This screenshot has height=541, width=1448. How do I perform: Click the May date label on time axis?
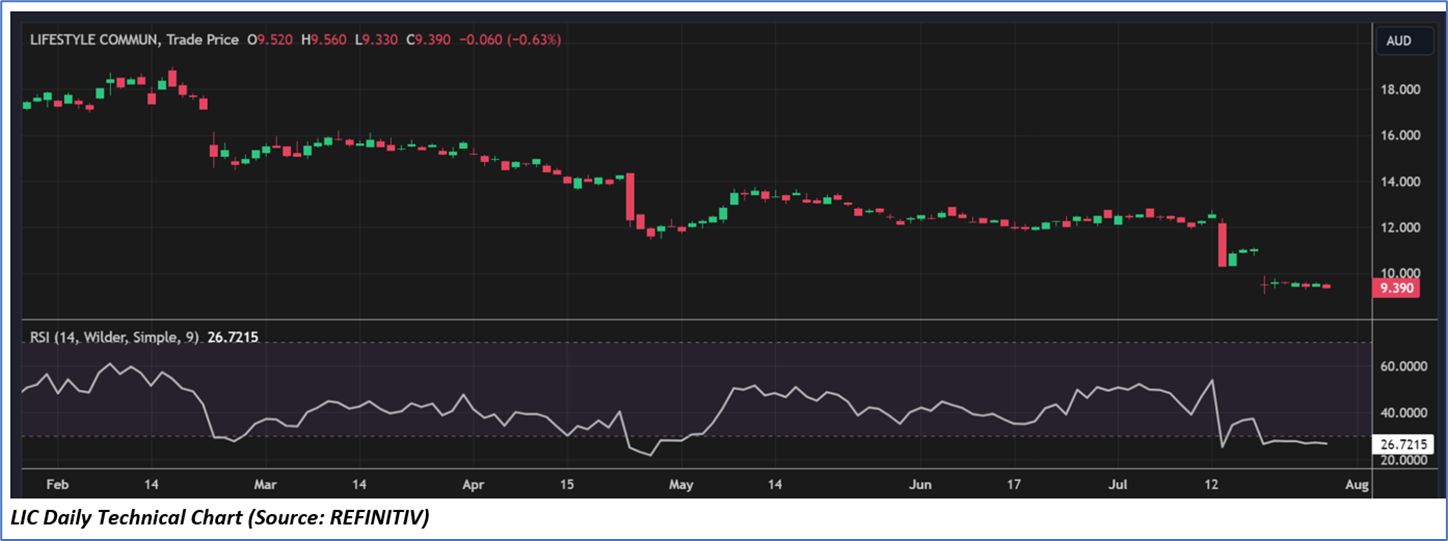click(681, 484)
